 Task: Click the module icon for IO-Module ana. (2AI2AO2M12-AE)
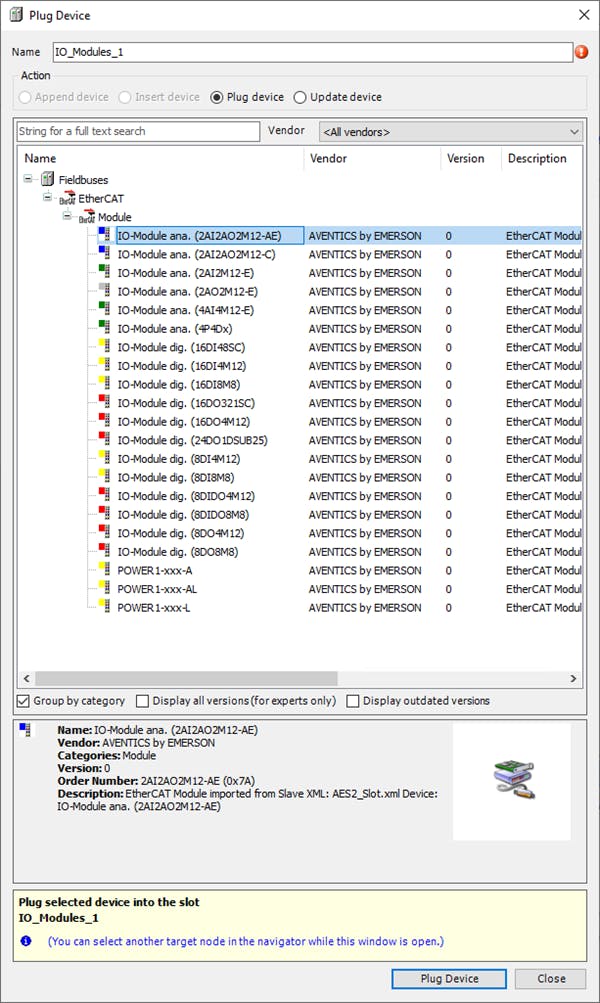[x=104, y=234]
